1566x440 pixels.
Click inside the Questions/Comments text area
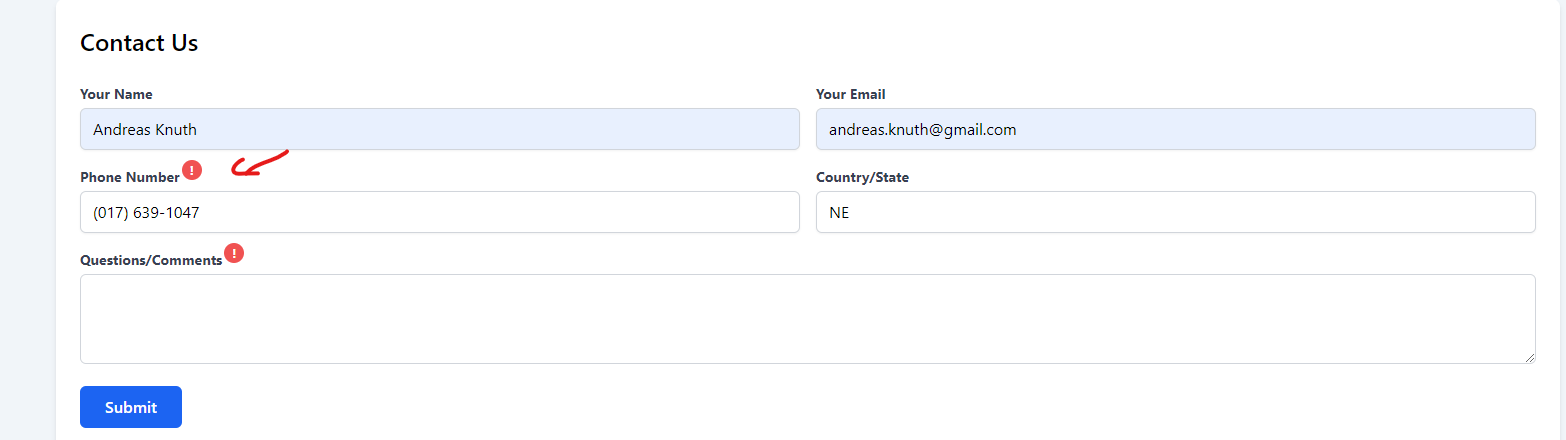[x=807, y=318]
